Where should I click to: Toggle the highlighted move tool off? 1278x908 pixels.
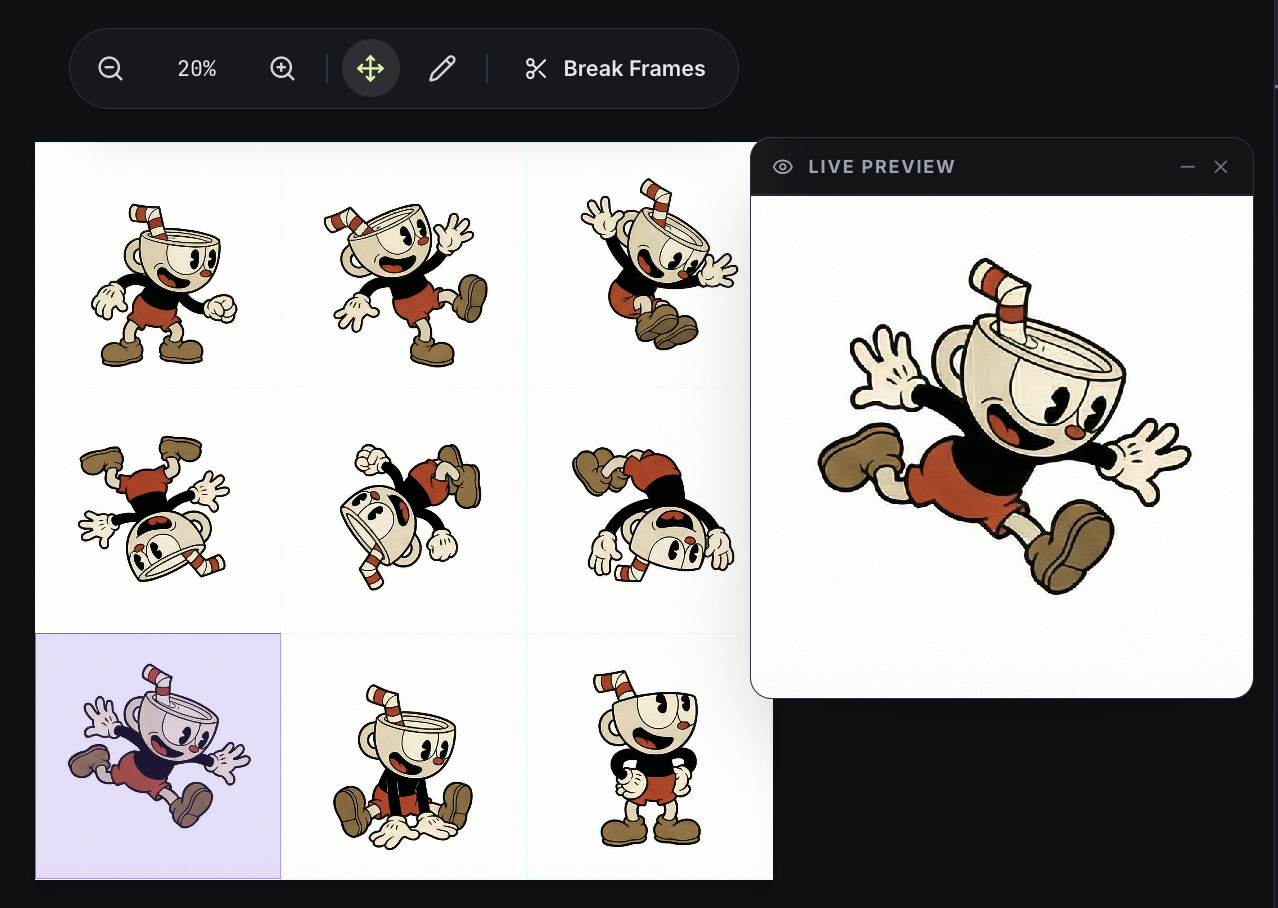coord(370,68)
